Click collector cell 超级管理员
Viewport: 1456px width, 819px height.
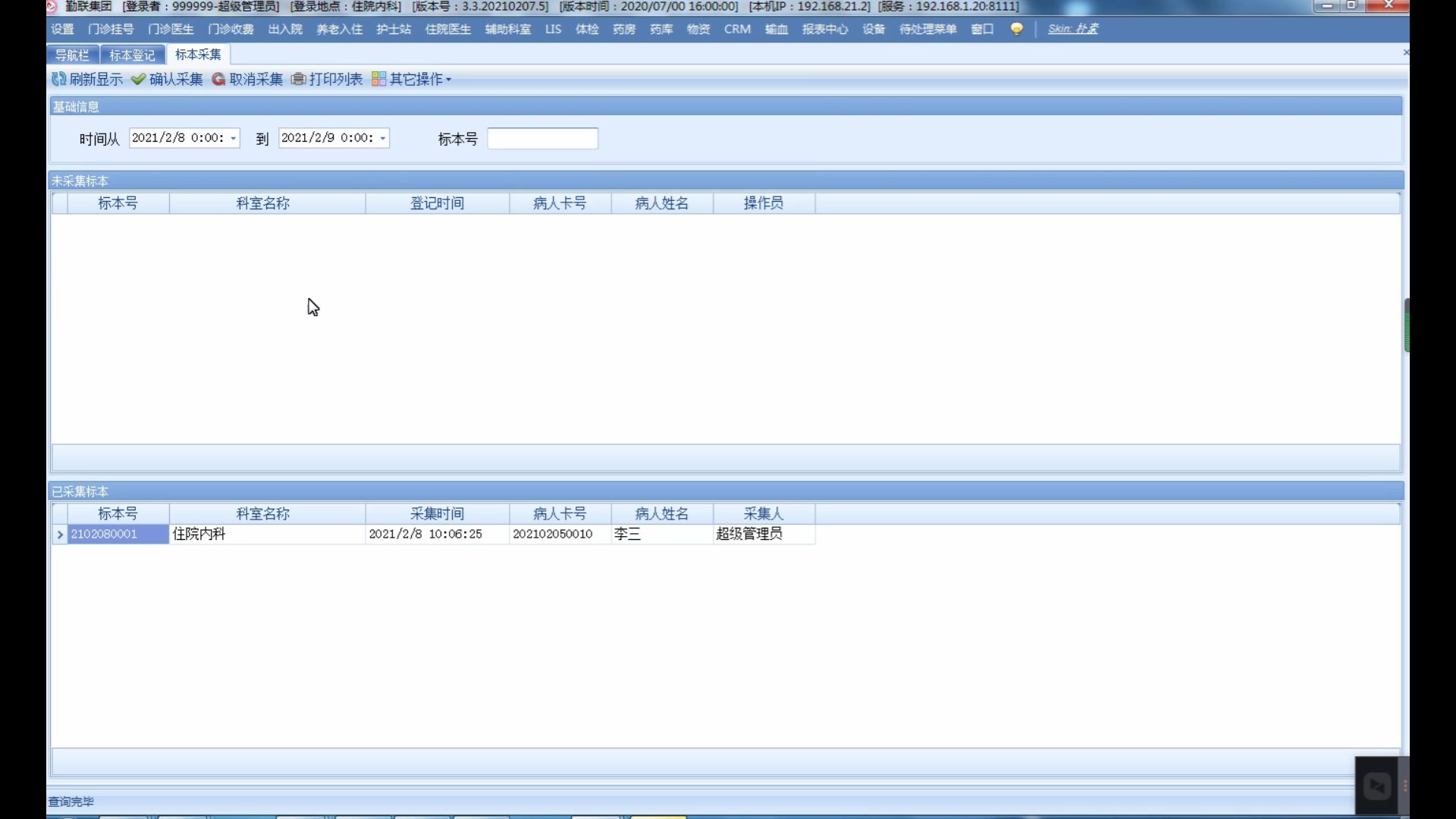(x=764, y=534)
